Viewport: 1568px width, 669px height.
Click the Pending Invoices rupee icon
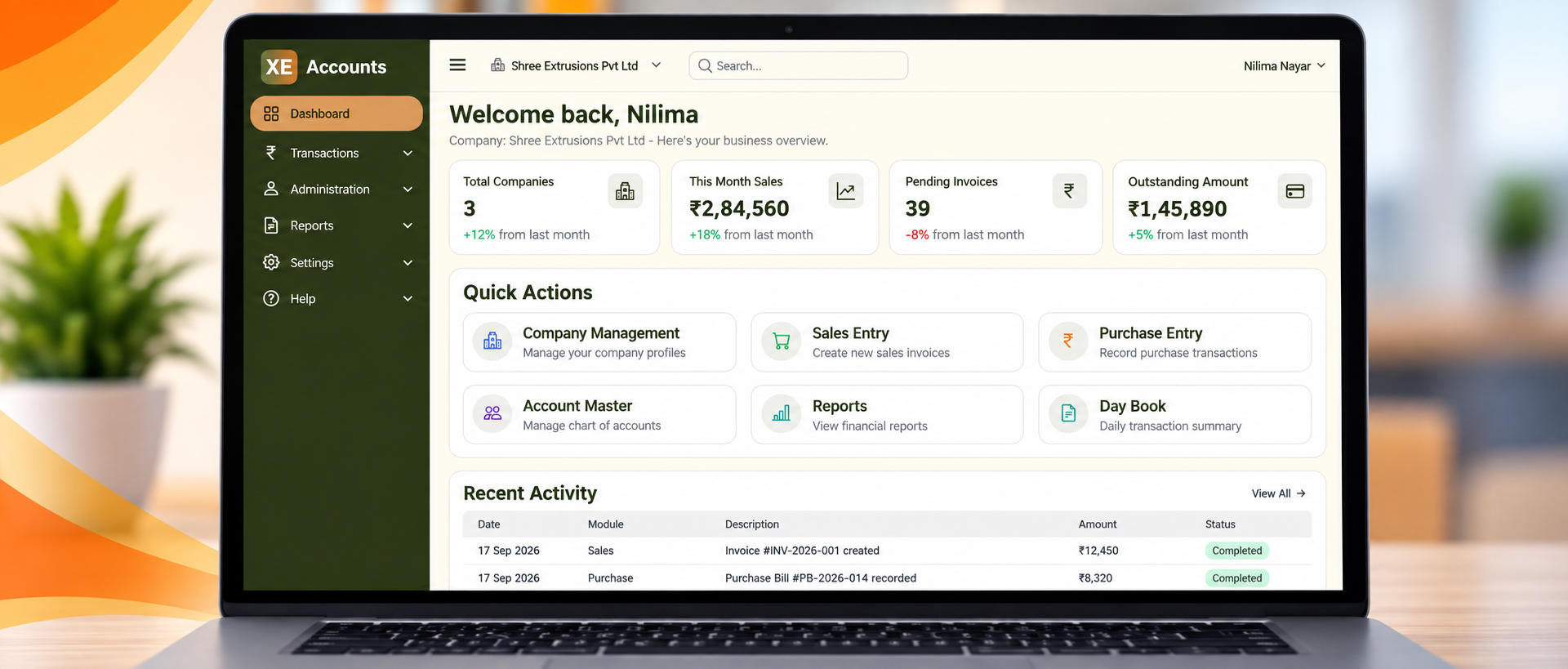tap(1069, 191)
